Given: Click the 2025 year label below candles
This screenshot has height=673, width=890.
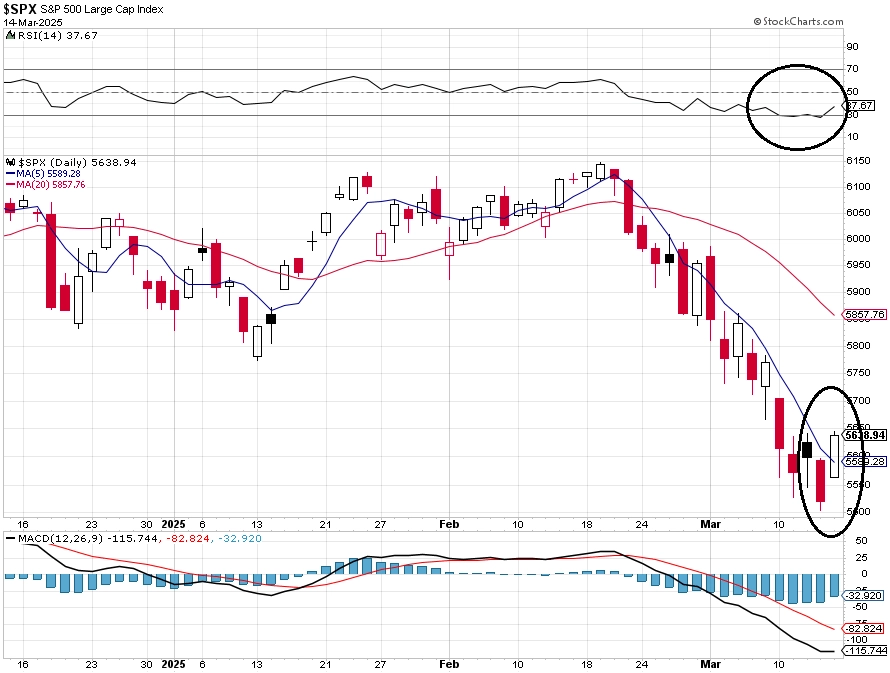Looking at the screenshot, I should click(174, 524).
